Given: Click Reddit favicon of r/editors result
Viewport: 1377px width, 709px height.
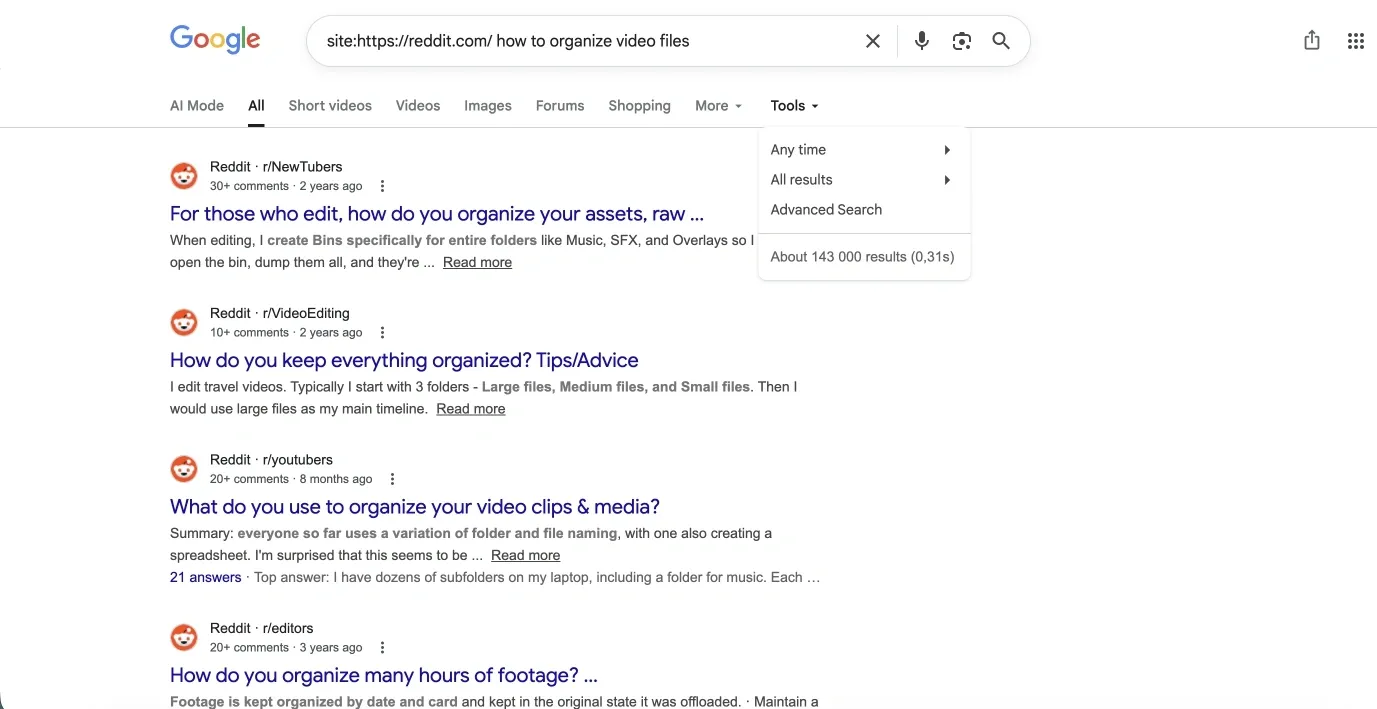Looking at the screenshot, I should [184, 637].
